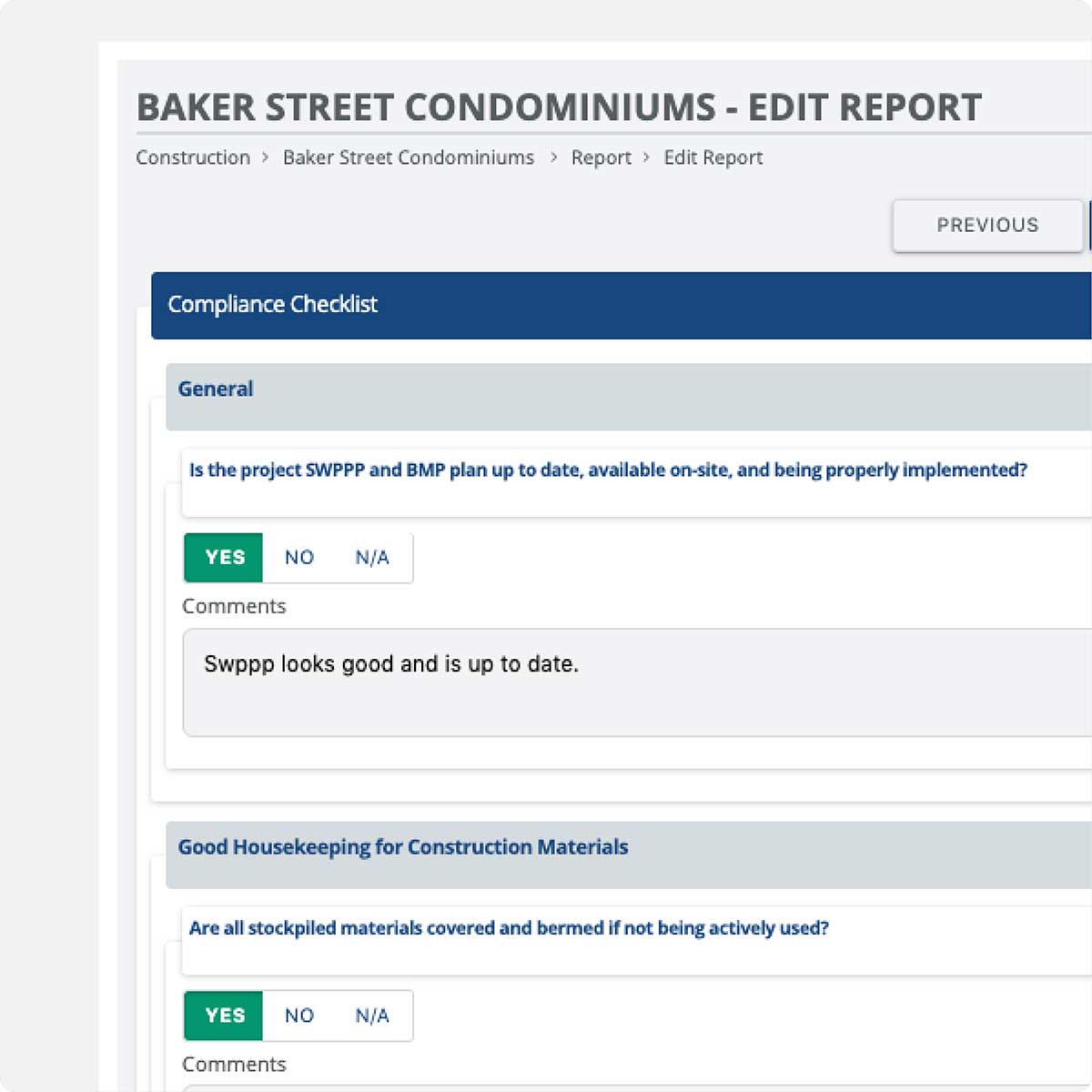Click the Edit Report breadcrumb

713,157
